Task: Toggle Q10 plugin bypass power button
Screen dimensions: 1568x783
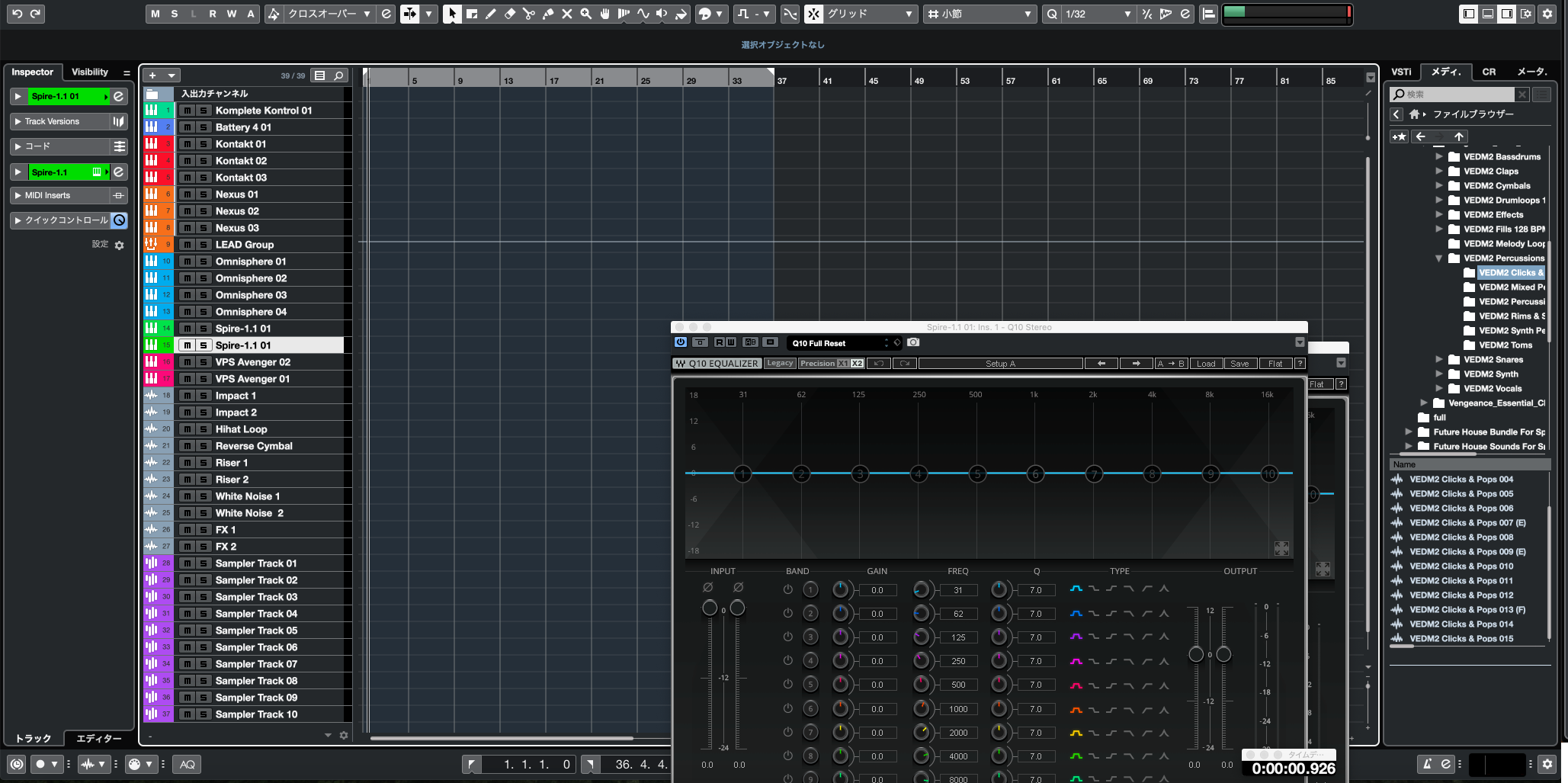Action: click(x=681, y=342)
